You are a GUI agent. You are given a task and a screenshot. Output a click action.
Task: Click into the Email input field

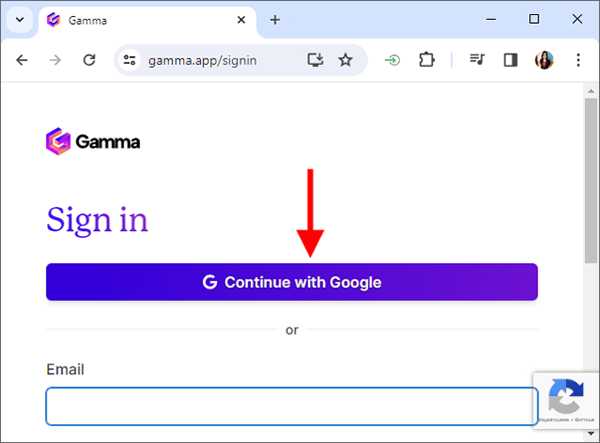(292, 406)
